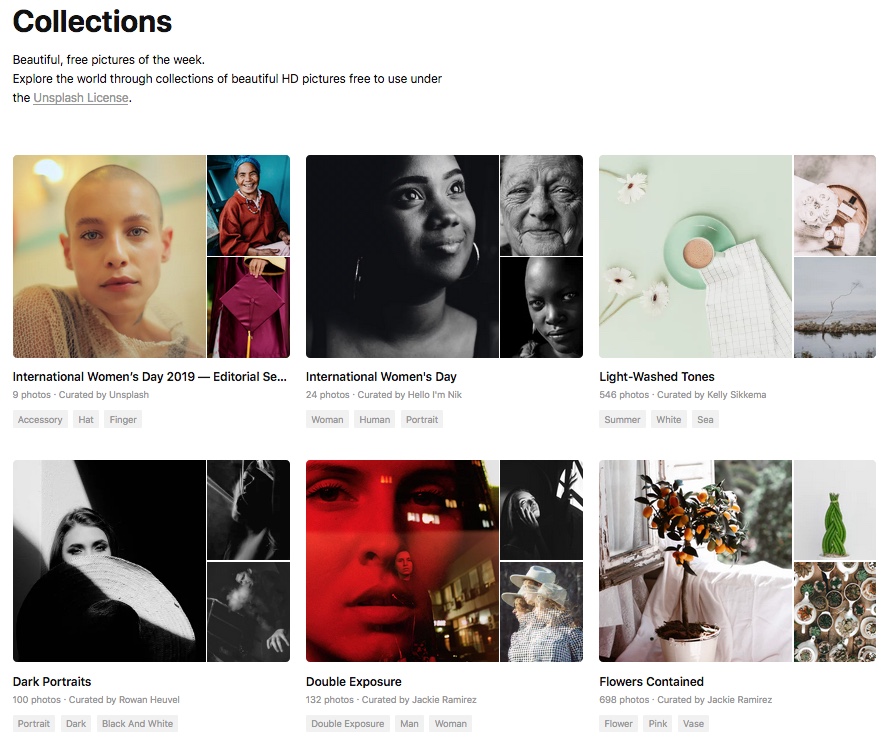Click the Finger tag
Image resolution: width=892 pixels, height=745 pixels.
(x=123, y=420)
